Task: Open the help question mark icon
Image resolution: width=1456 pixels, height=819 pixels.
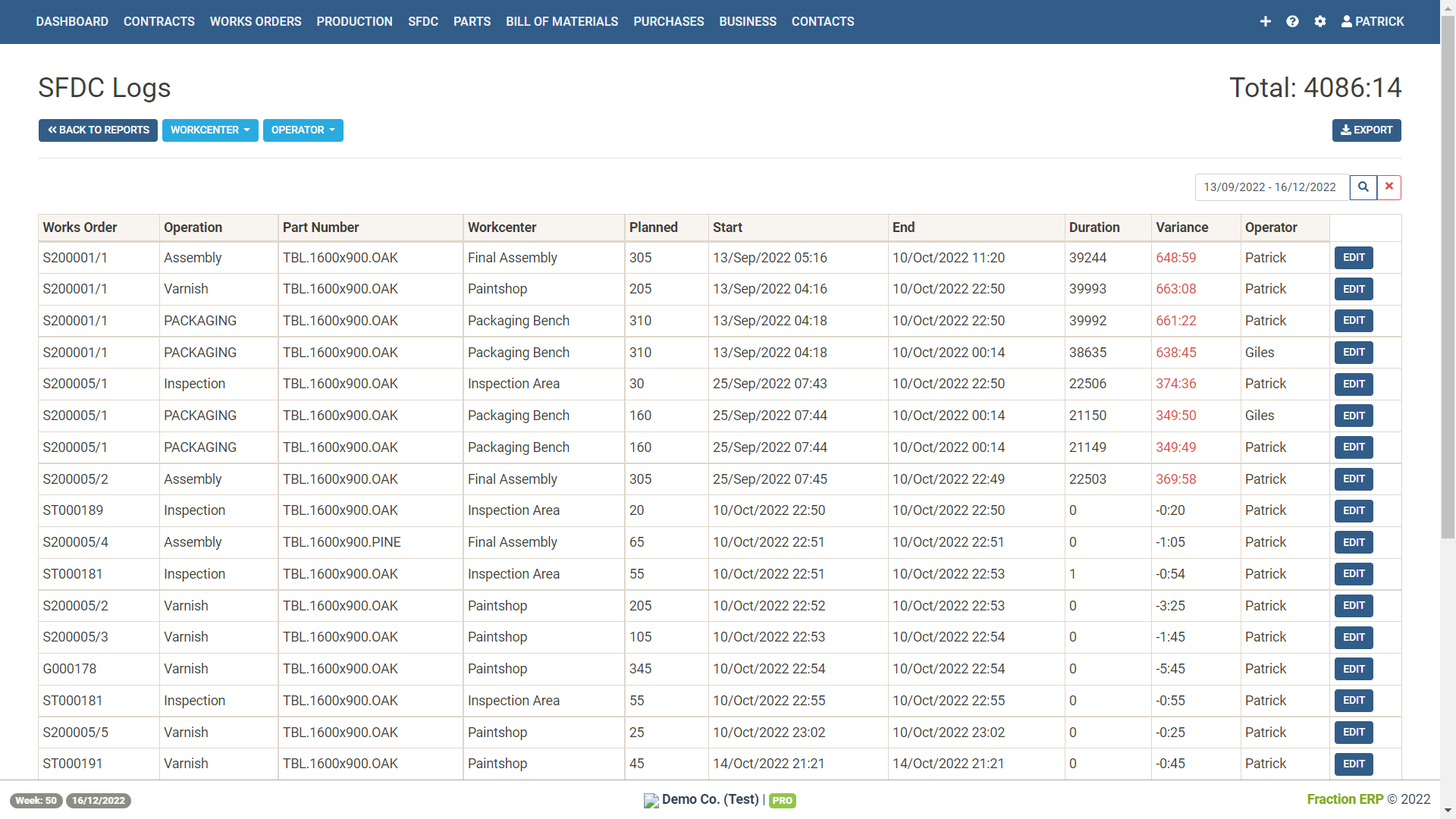Action: pyautogui.click(x=1292, y=22)
